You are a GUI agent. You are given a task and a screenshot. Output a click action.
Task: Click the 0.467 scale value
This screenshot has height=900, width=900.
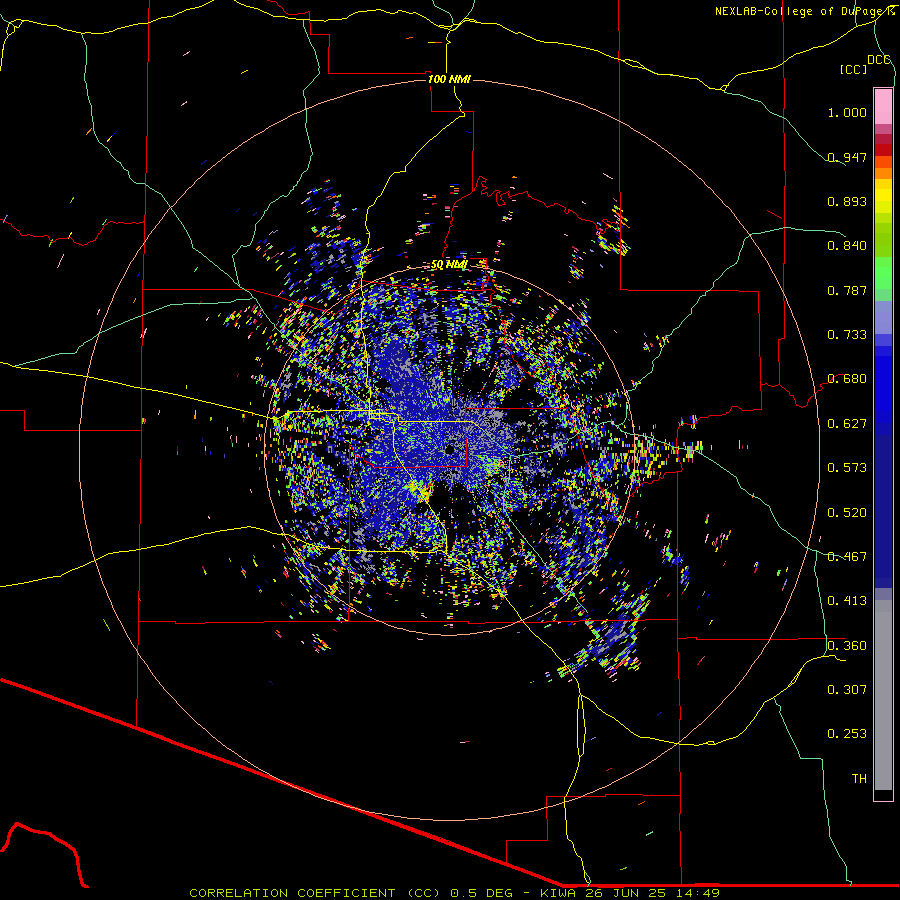click(847, 557)
